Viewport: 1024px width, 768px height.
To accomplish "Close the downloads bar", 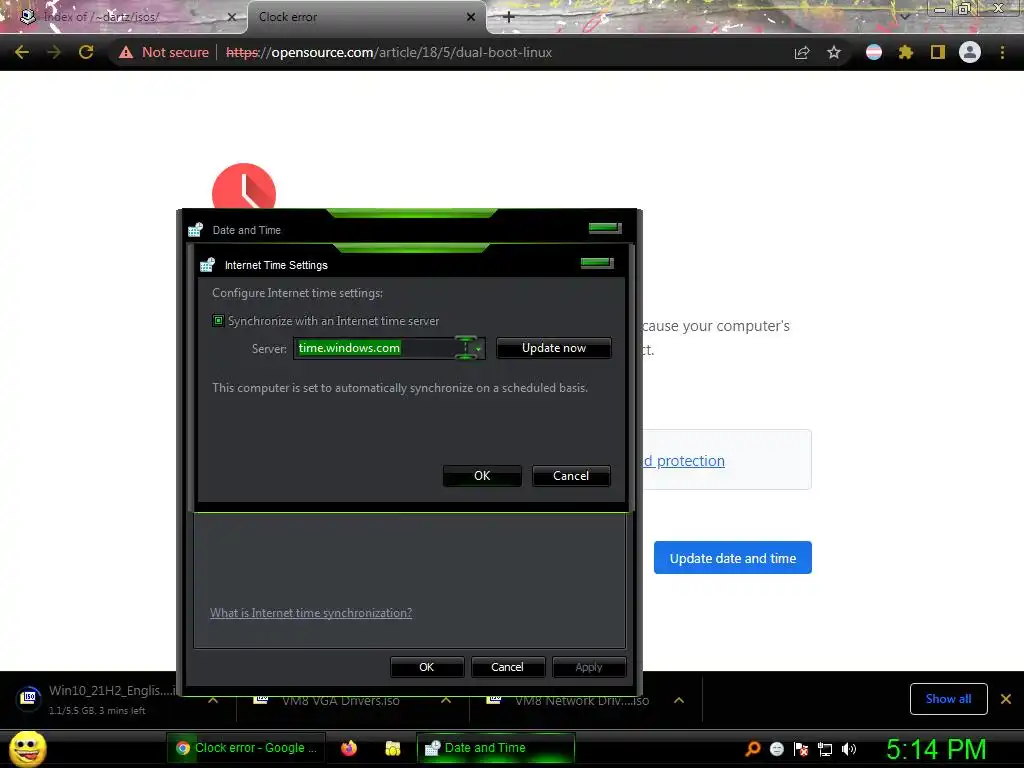I will click(1006, 699).
